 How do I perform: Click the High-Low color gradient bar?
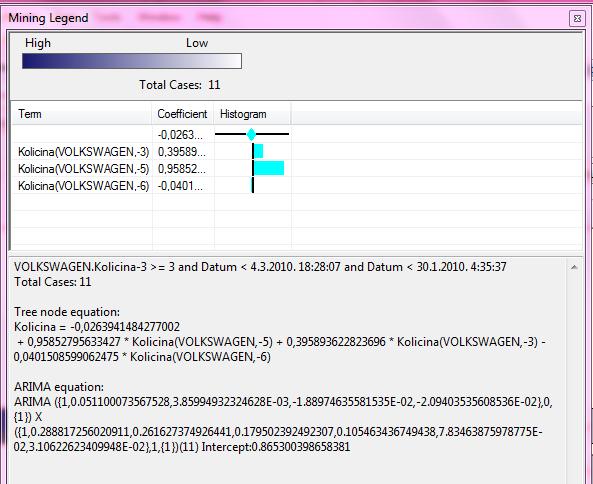(132, 61)
